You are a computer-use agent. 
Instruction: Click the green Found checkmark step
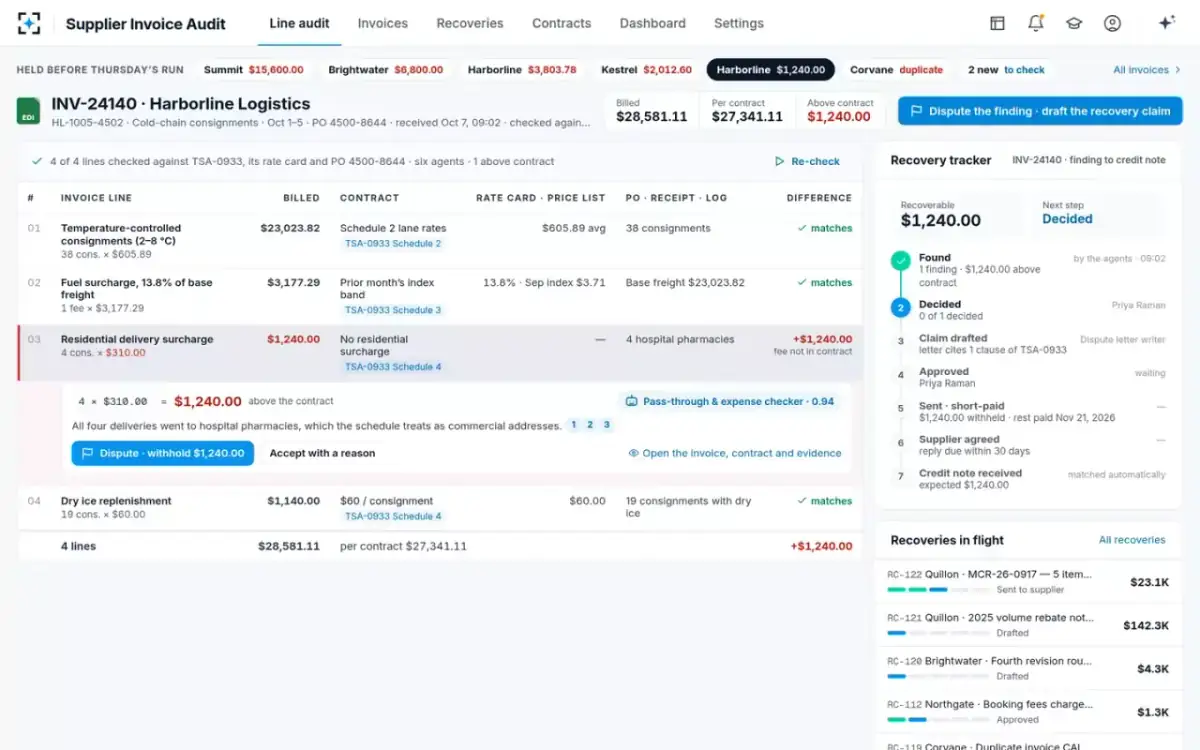pos(901,262)
